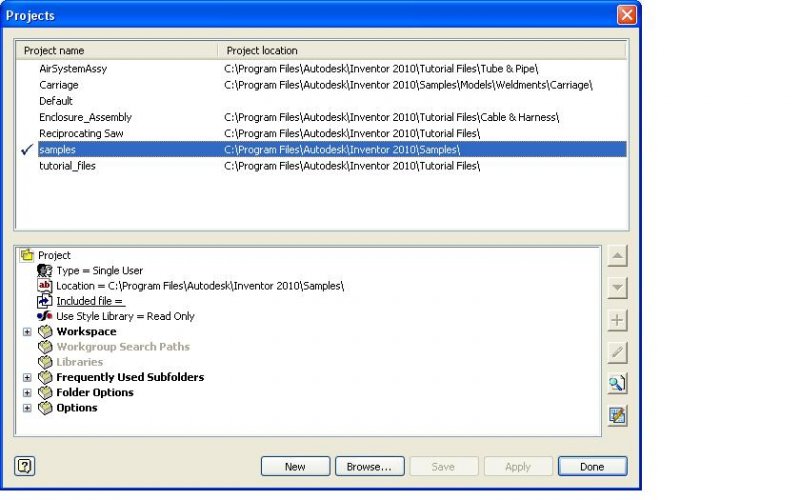Screen dimensions: 800x500
Task: Select the Frequently Used Subfolders label
Action: click(x=130, y=378)
